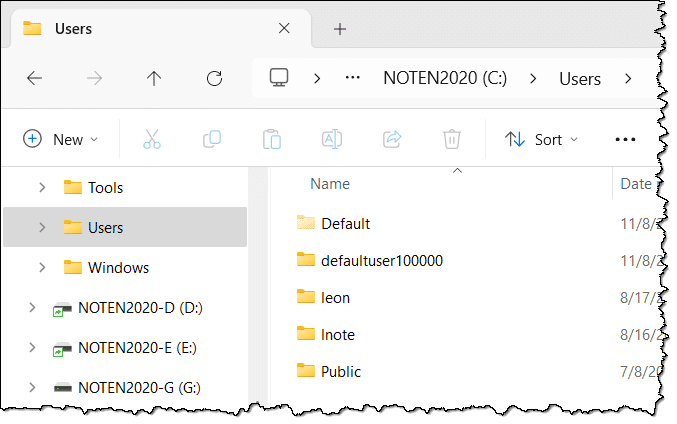Click the navigation pane vertical scrollbar
This screenshot has width=677, height=424.
[x=258, y=287]
